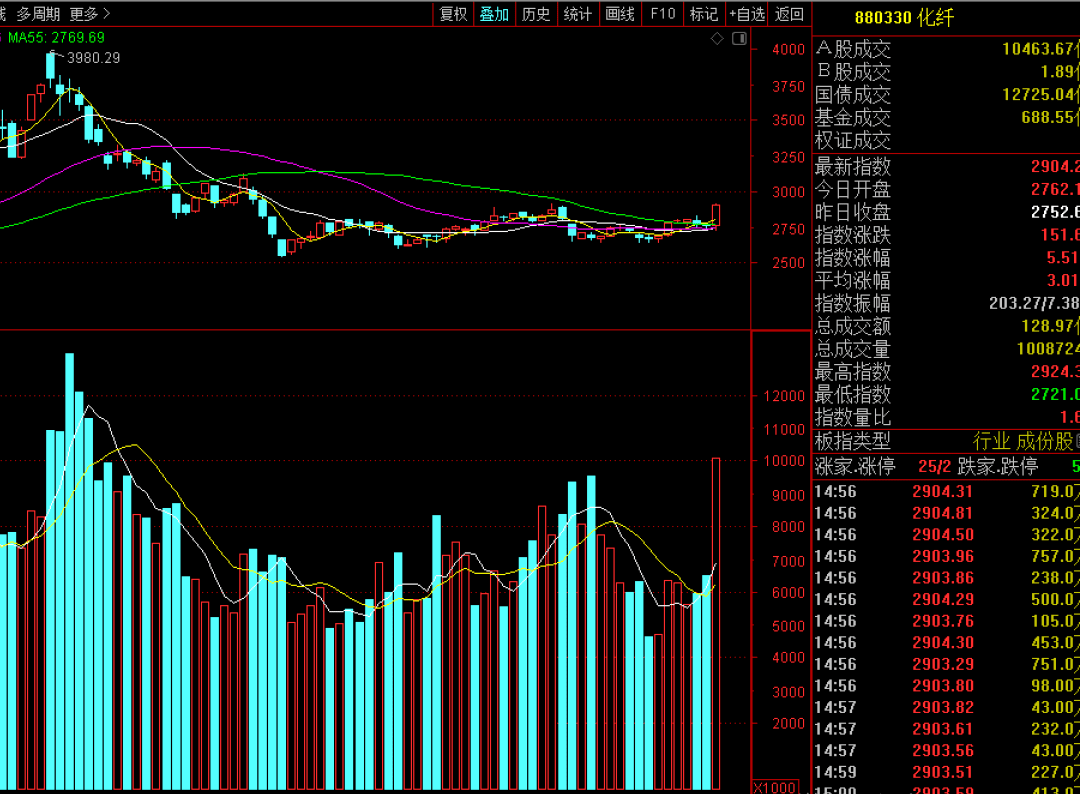Open the 统计 (statistics) toolbar function

click(578, 15)
